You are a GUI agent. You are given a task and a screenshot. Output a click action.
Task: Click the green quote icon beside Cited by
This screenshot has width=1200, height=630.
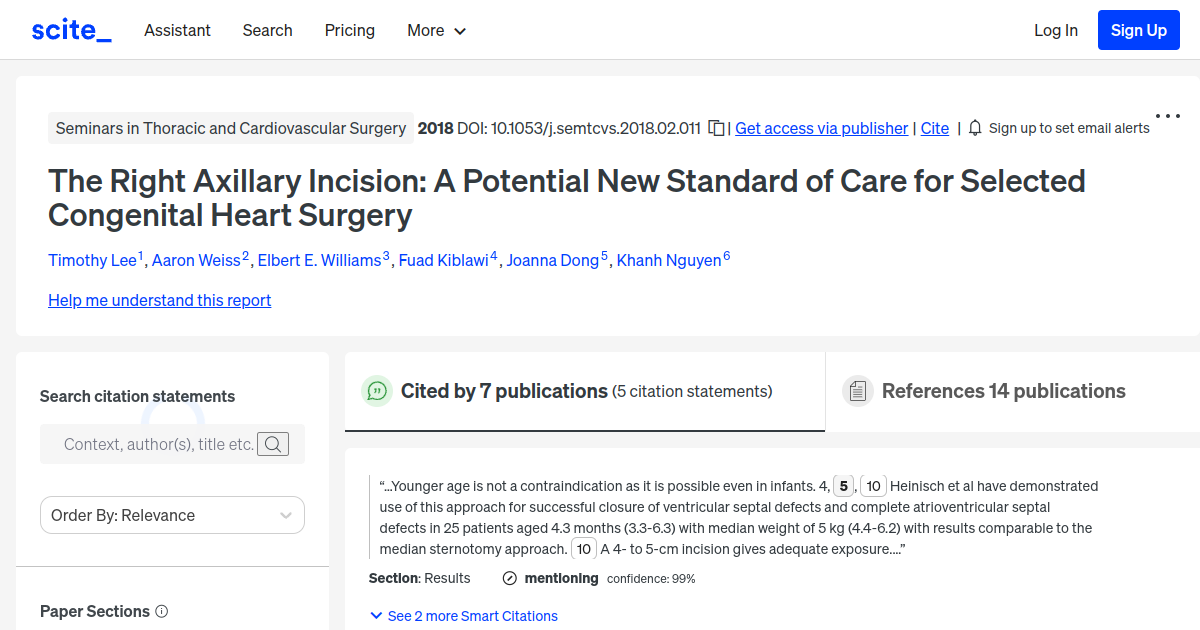(377, 391)
